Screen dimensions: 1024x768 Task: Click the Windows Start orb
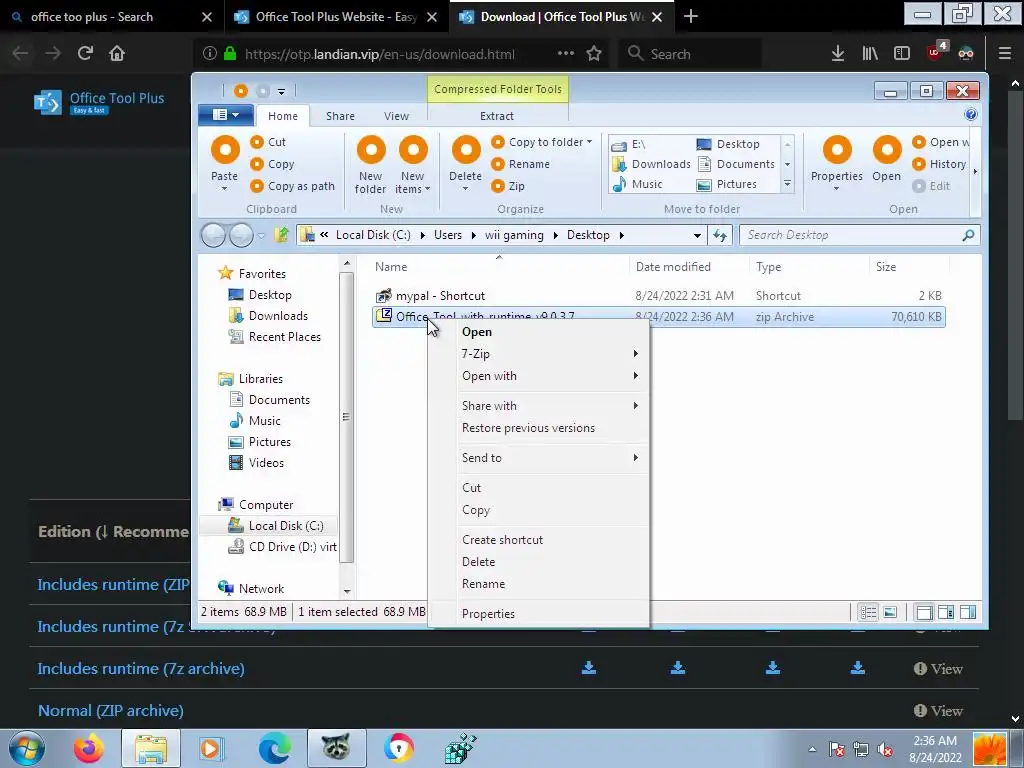pyautogui.click(x=27, y=748)
